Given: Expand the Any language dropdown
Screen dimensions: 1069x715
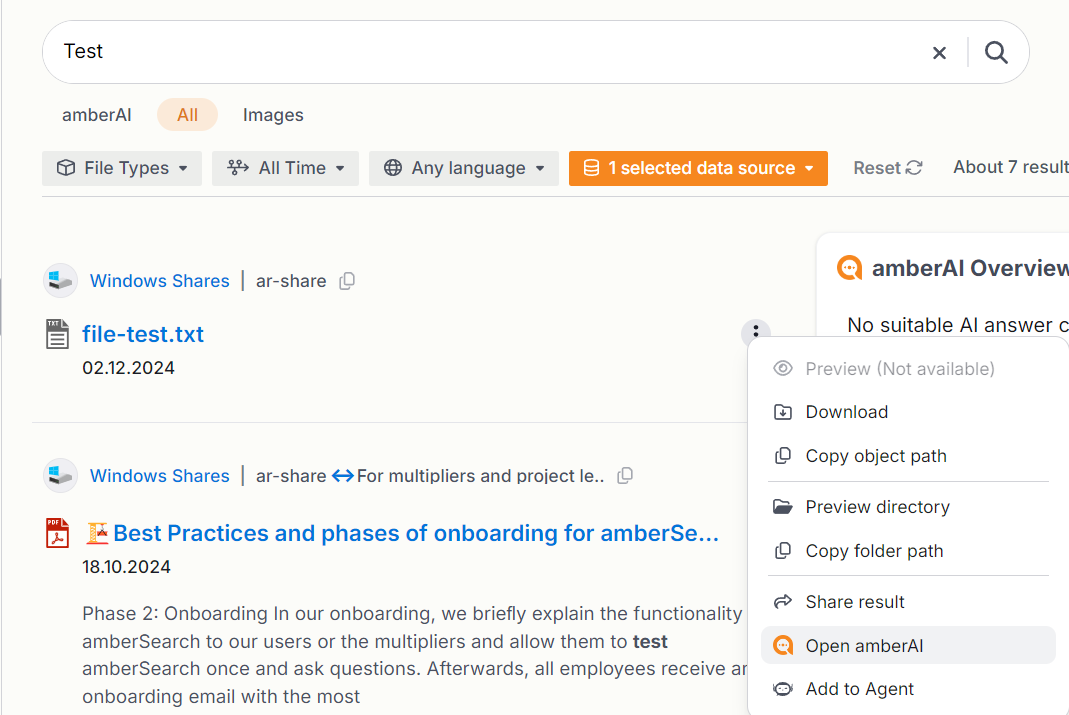Looking at the screenshot, I should tap(464, 168).
